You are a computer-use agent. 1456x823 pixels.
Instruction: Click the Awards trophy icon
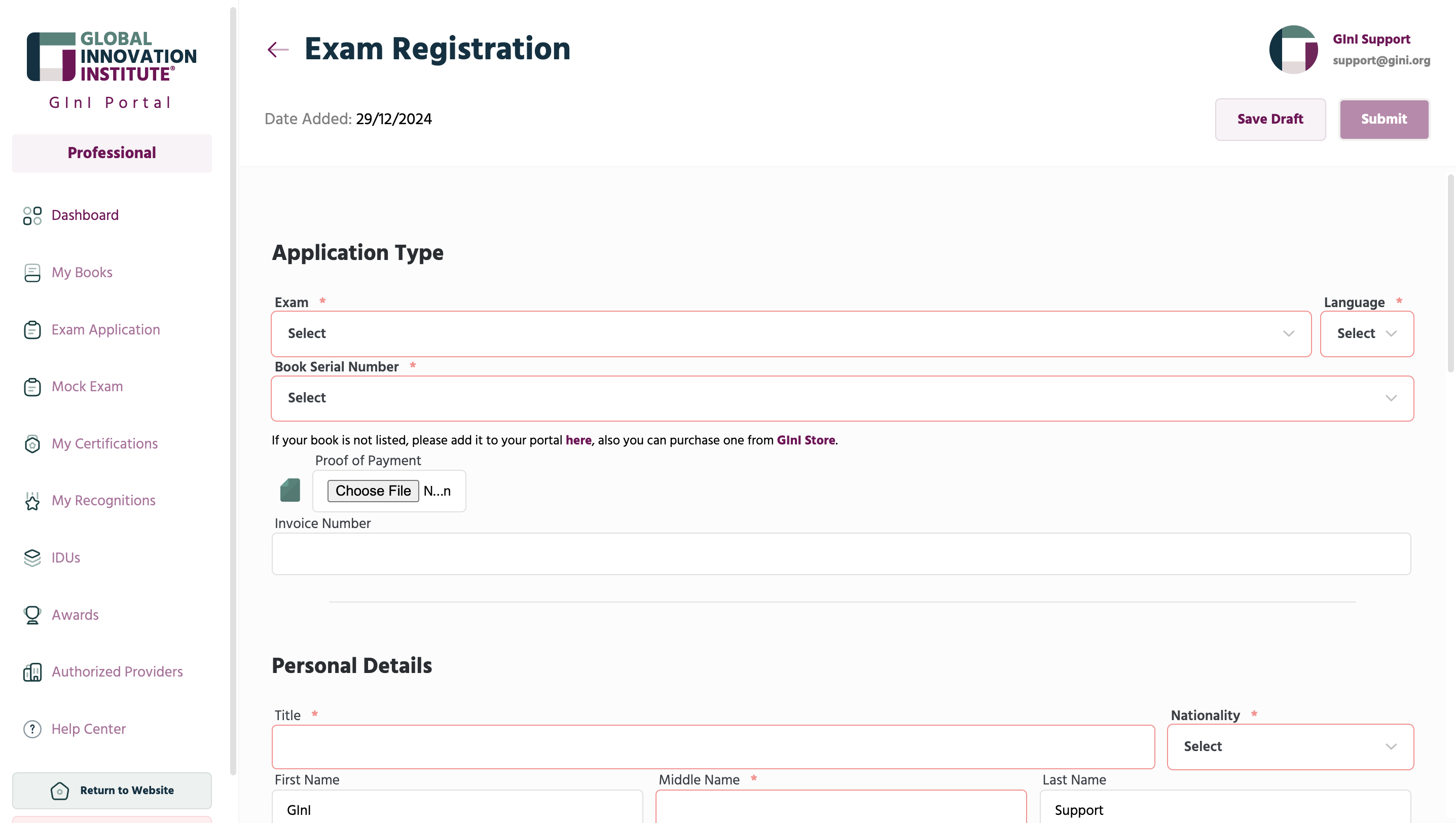click(32, 615)
